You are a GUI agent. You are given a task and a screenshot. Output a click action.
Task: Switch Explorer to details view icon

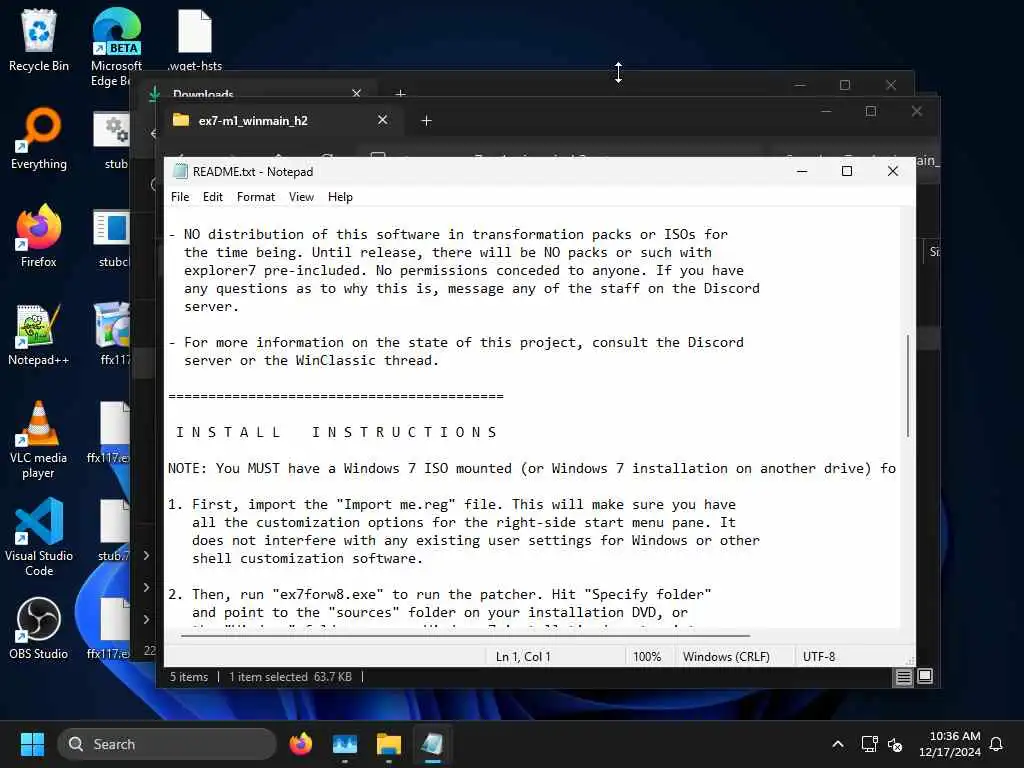tap(903, 677)
